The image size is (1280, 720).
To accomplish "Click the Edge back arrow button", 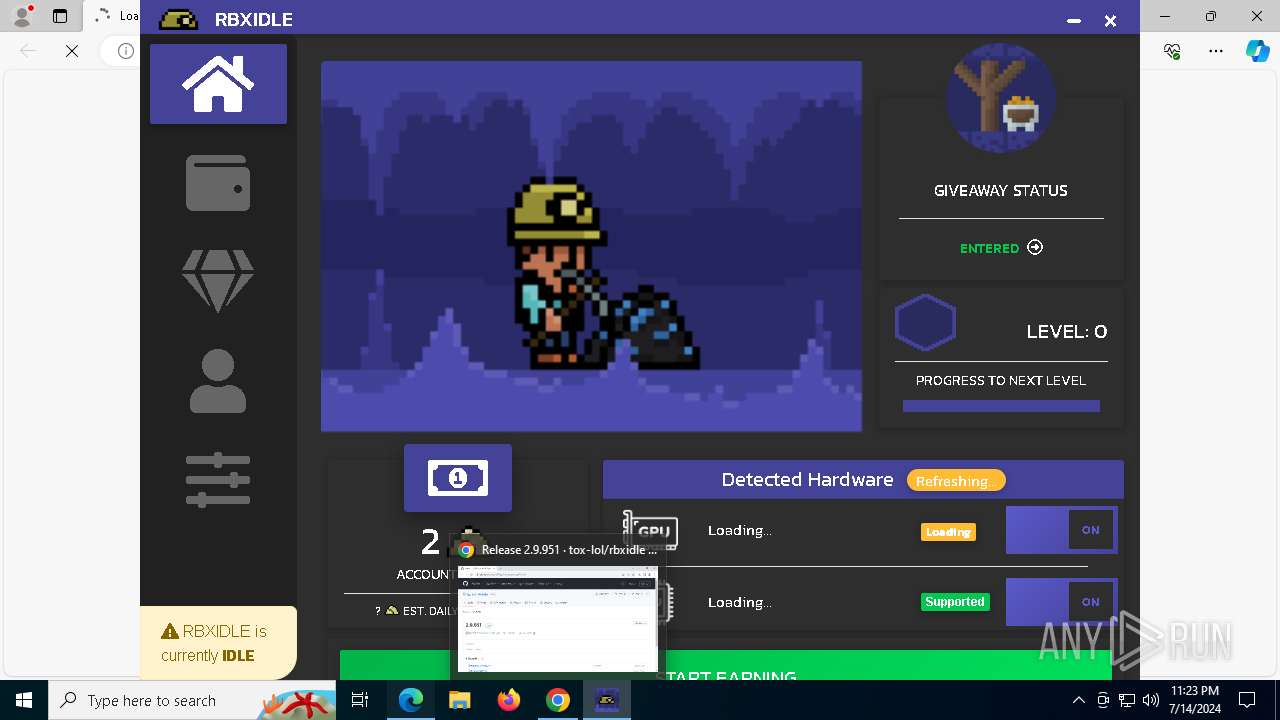I will click(28, 51).
